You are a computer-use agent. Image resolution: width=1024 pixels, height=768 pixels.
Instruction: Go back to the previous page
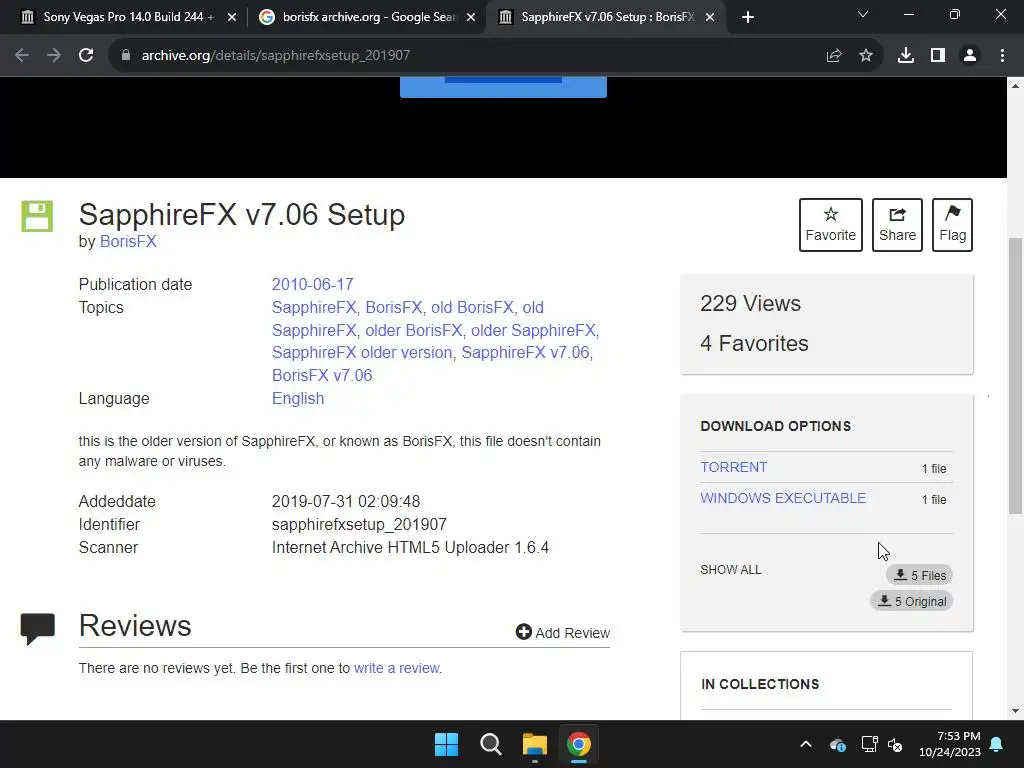tap(22, 56)
